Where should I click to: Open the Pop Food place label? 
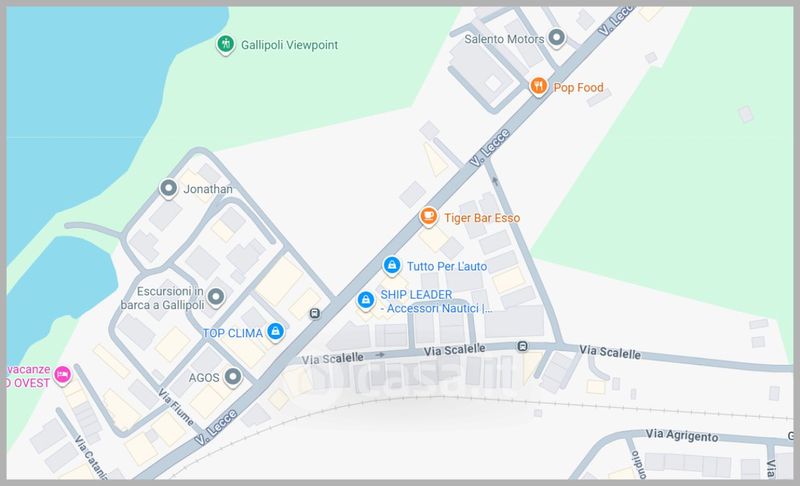click(578, 87)
